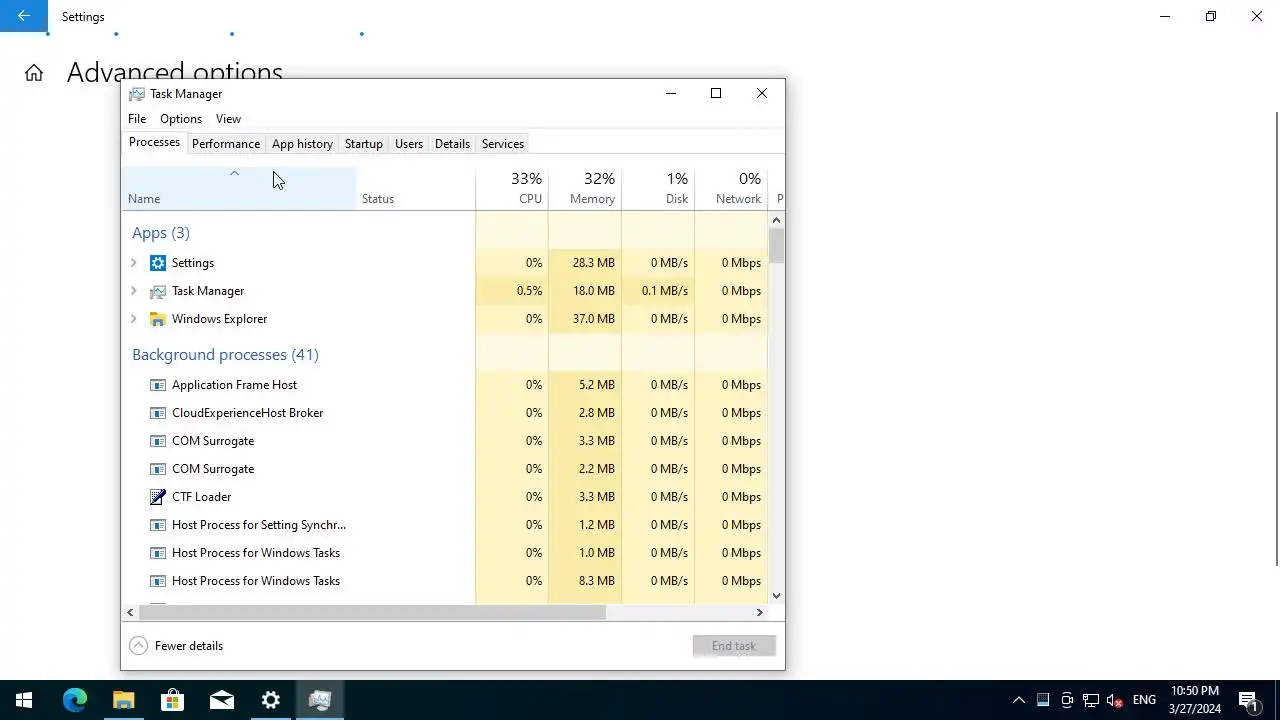1280x720 pixels.
Task: Sort by the Status column header
Action: point(416,188)
